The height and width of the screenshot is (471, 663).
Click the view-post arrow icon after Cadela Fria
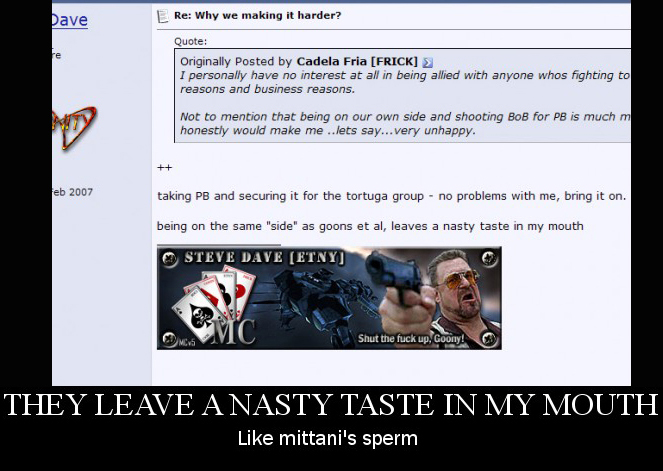coord(427,63)
